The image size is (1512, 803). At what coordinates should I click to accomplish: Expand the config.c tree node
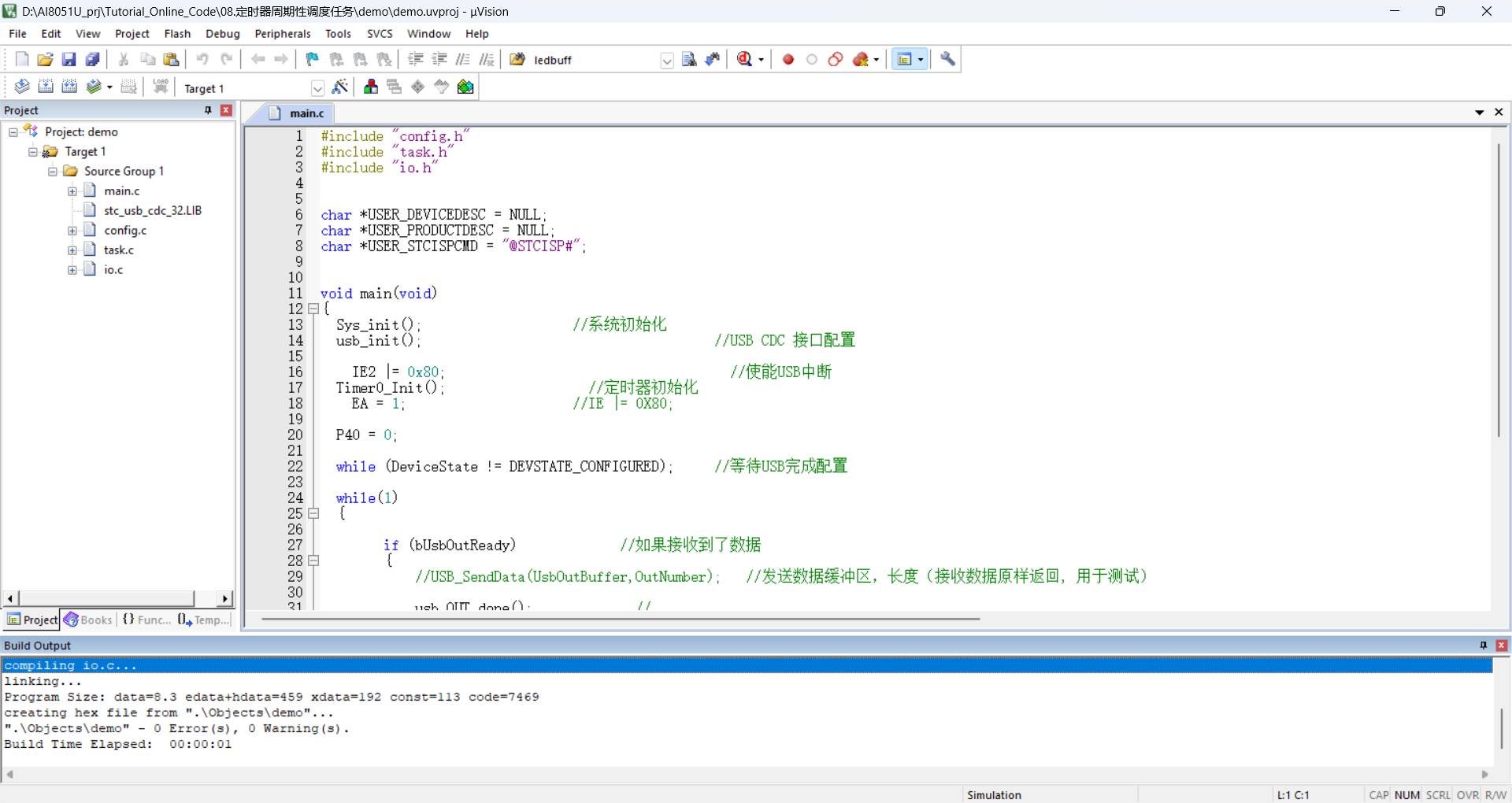72,230
